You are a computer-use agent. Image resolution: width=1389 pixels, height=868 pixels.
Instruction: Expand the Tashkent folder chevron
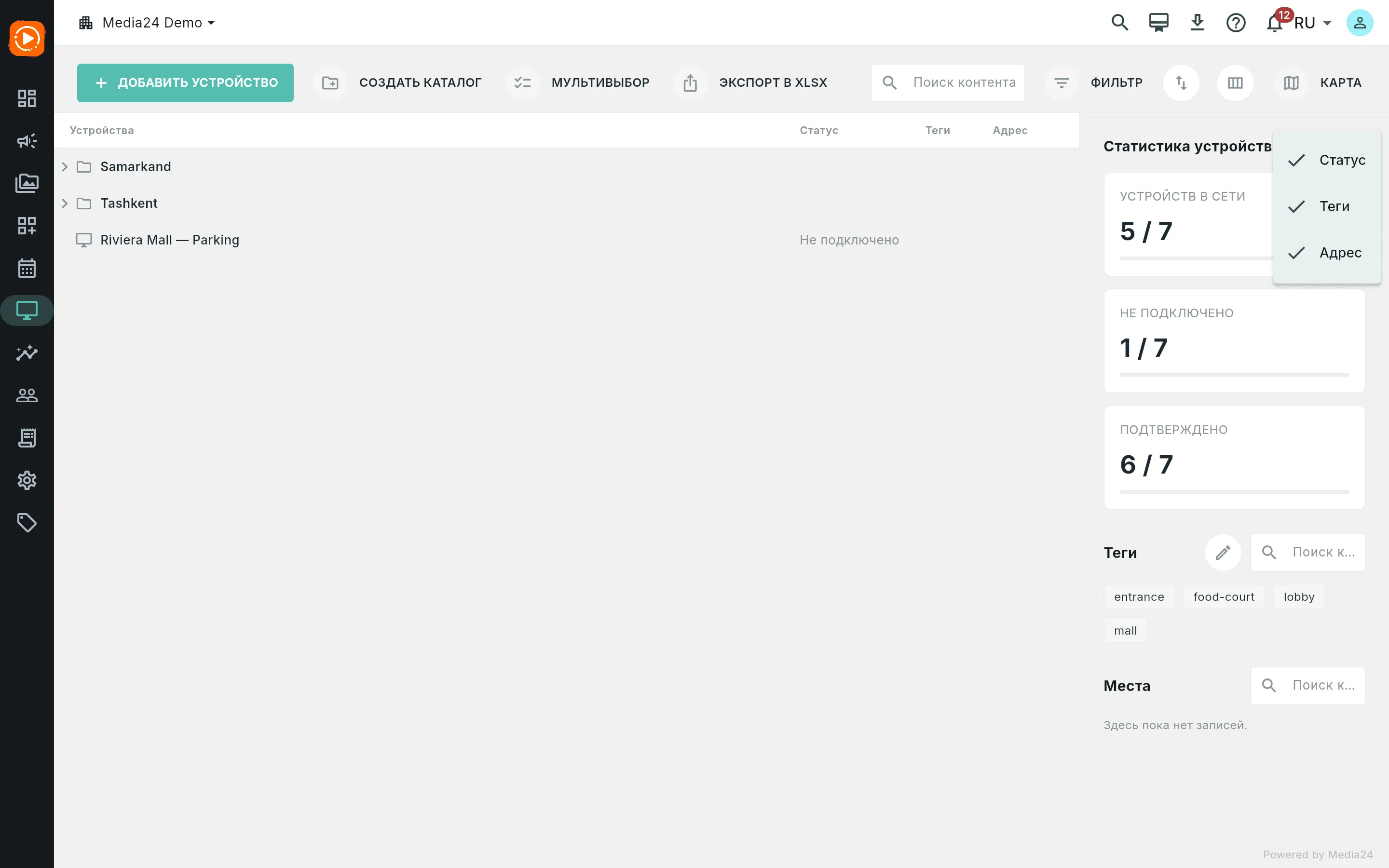pyautogui.click(x=64, y=203)
